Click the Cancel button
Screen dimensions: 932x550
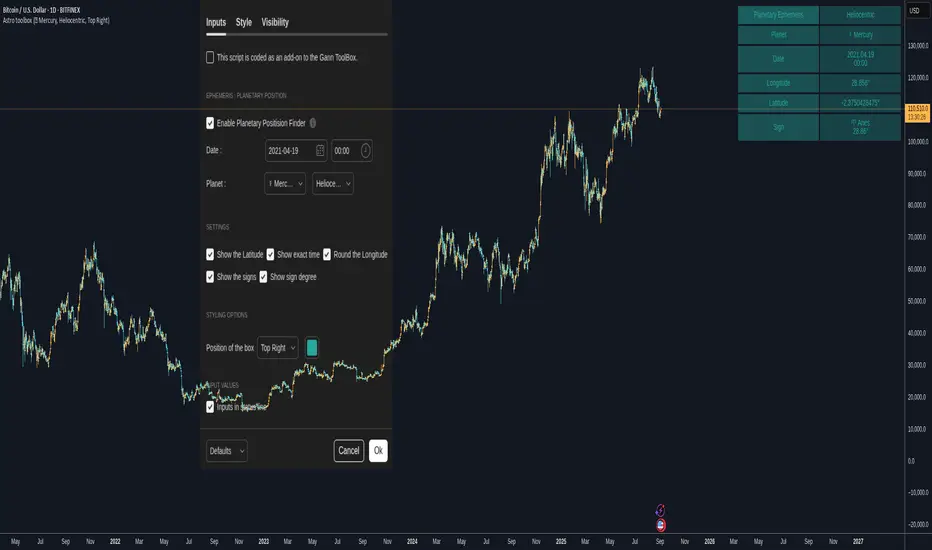tap(349, 451)
